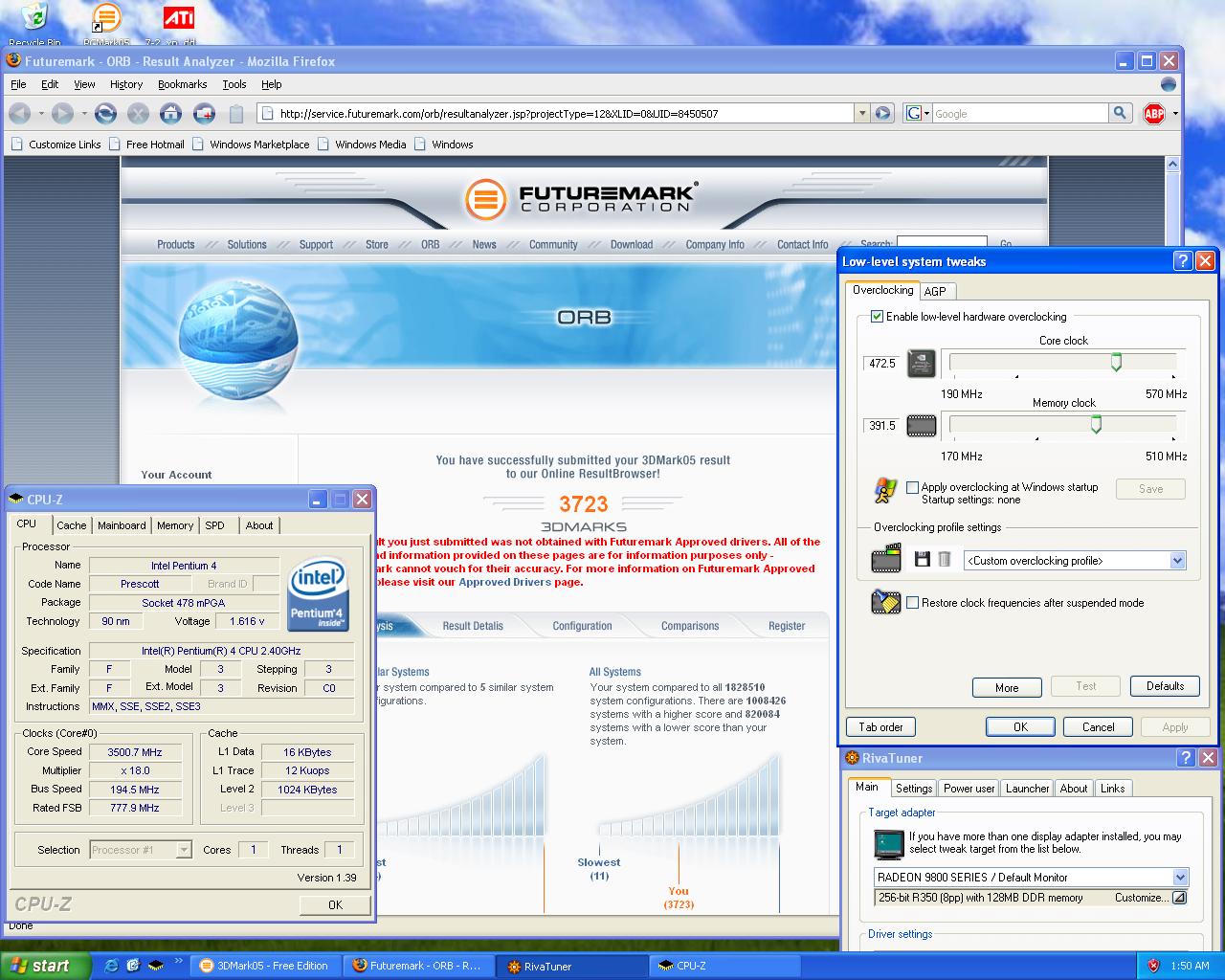Open the PCMark05 desktop shortcut
This screenshot has width=1225, height=980.
point(106,24)
